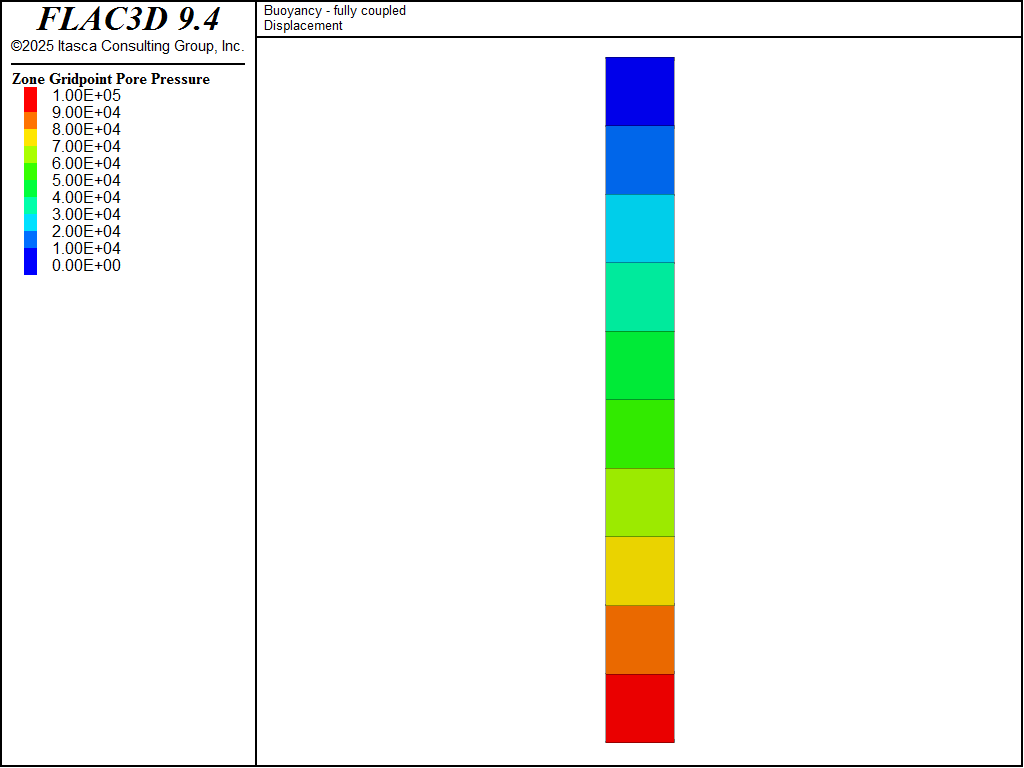
Task: Select the medium blue second zone from top
Action: click(639, 160)
